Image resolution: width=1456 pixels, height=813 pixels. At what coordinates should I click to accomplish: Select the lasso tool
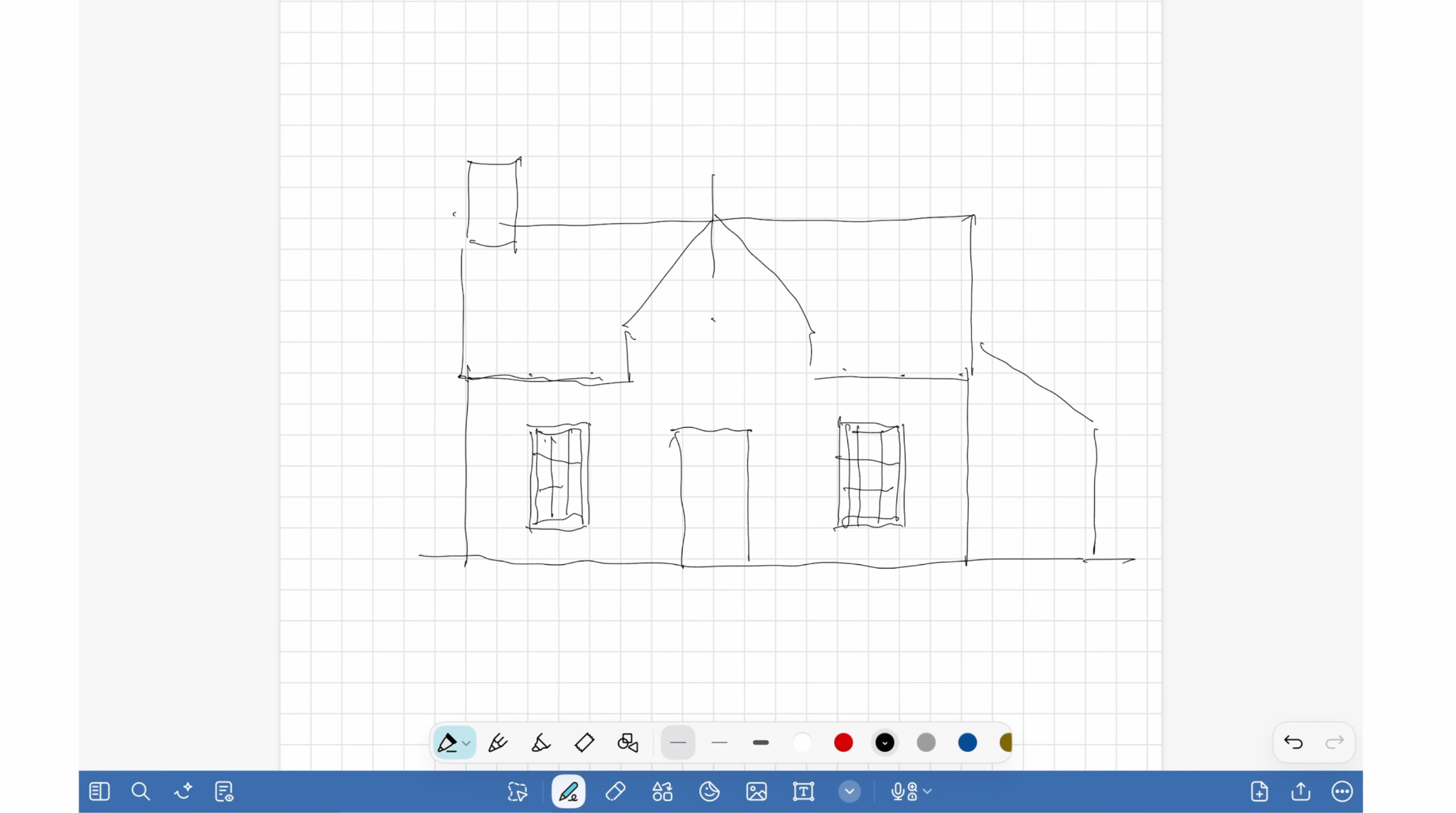[518, 792]
